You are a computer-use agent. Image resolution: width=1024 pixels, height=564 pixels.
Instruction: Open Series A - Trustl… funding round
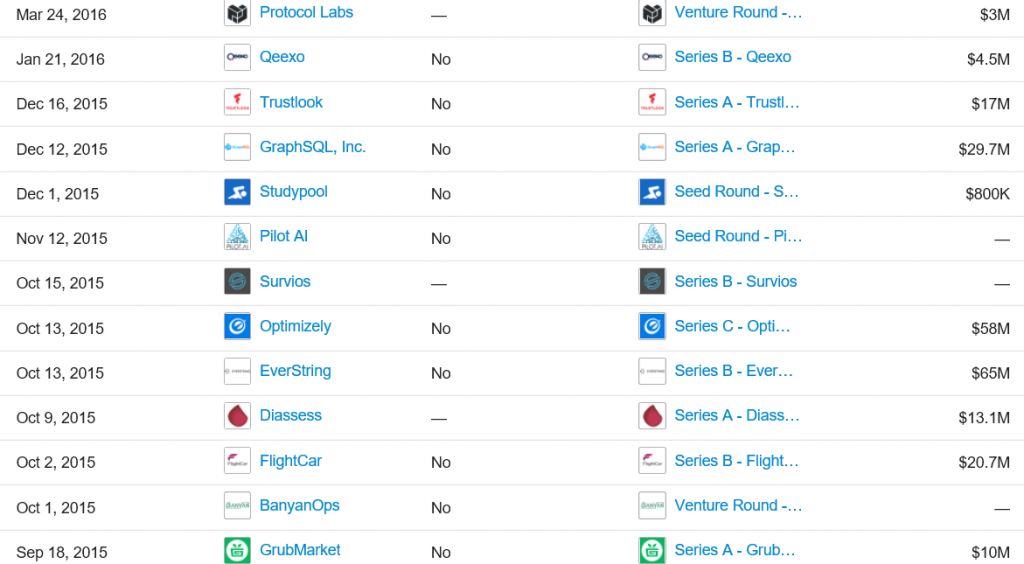coord(737,102)
